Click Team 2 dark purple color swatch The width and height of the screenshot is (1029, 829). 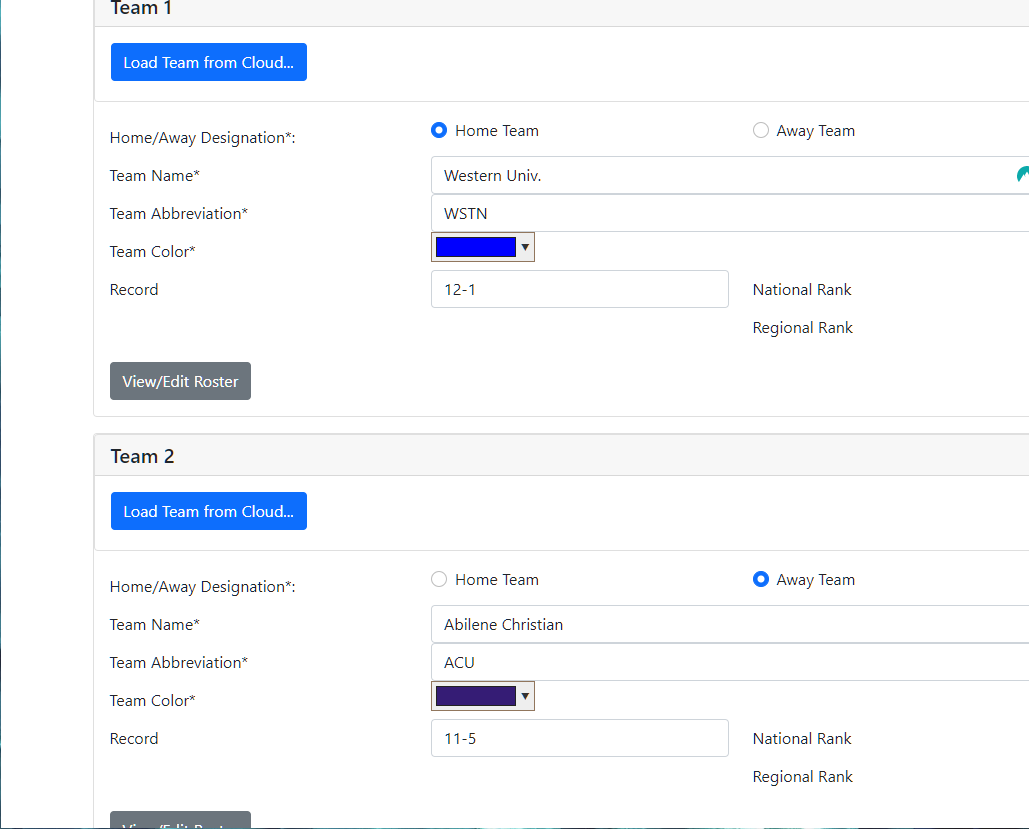pos(476,696)
